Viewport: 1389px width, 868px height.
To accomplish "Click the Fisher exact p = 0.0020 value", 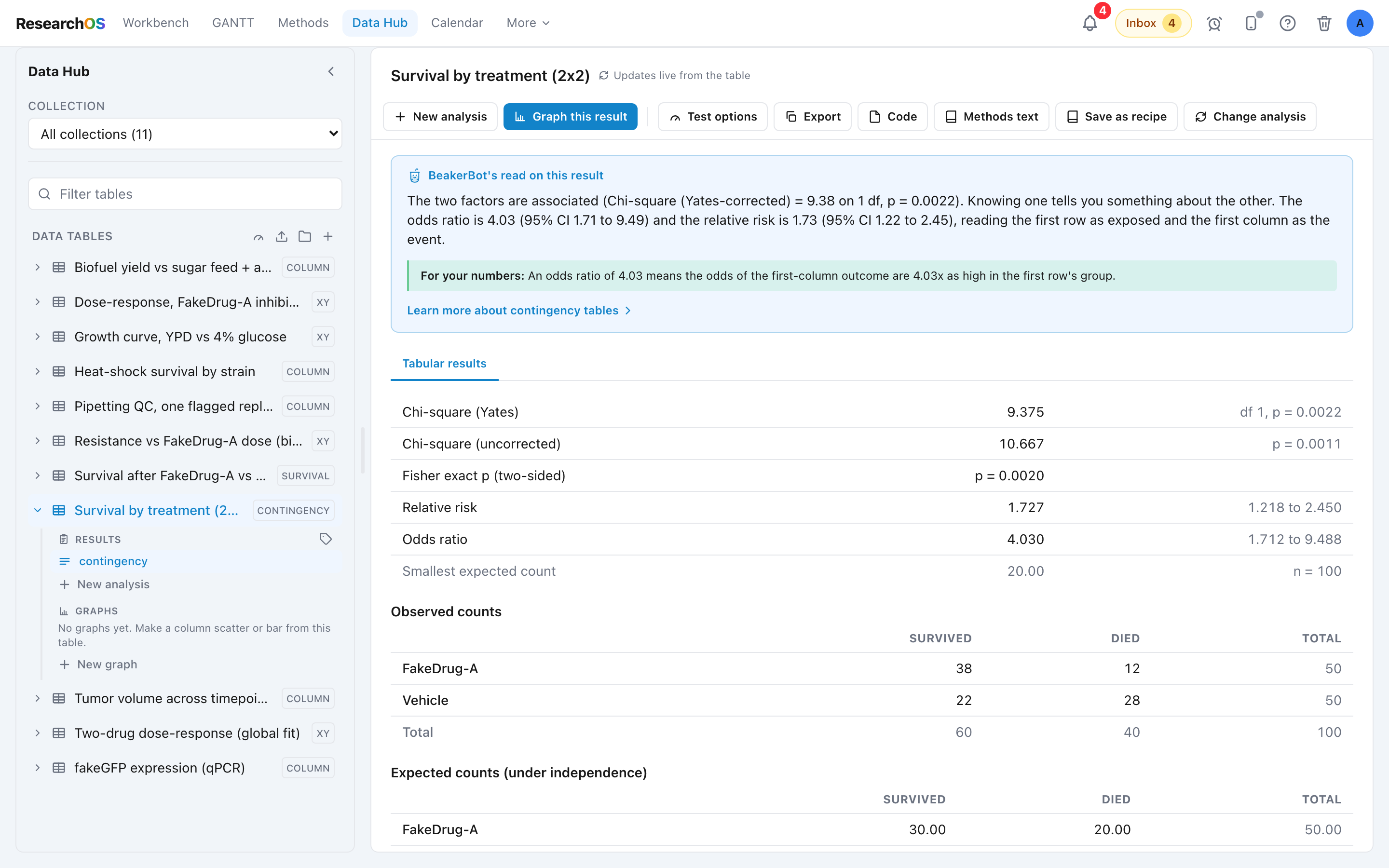I will click(x=1009, y=476).
